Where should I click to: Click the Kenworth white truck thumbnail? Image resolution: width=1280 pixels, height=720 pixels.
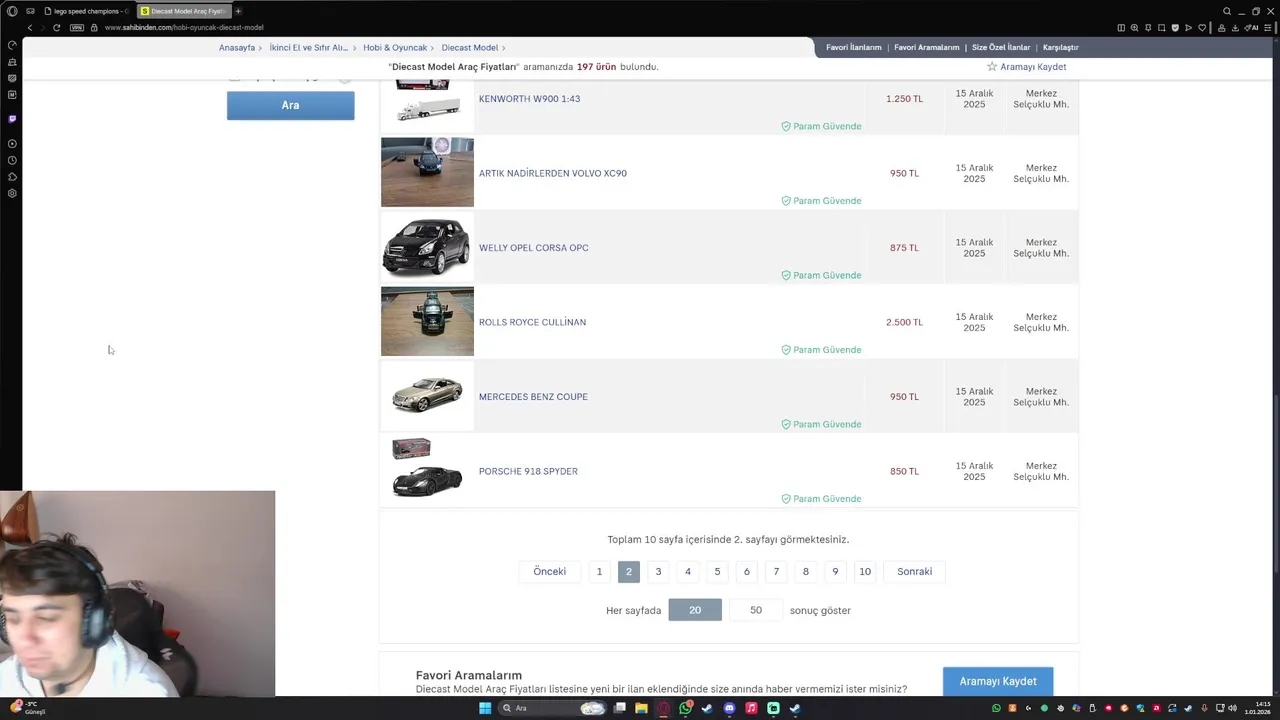tap(427, 103)
